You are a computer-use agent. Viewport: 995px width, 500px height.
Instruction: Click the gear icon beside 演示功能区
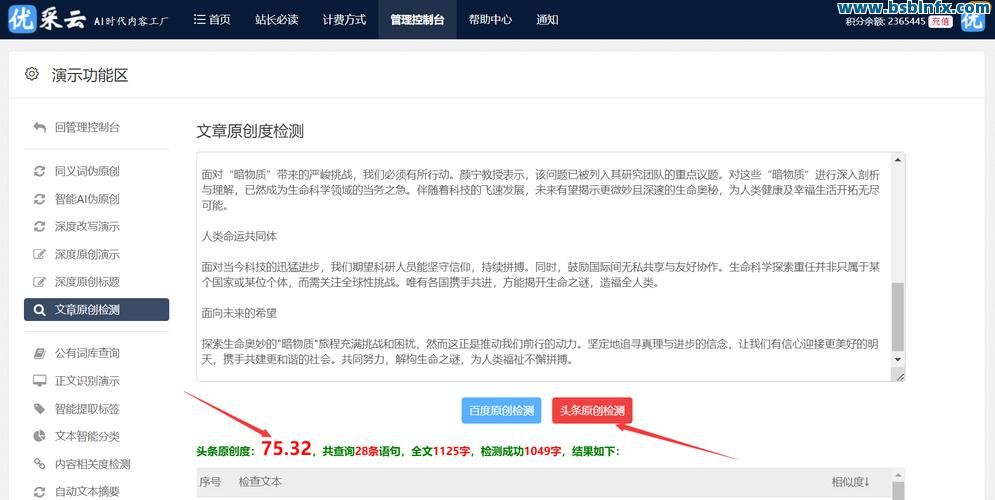point(32,74)
